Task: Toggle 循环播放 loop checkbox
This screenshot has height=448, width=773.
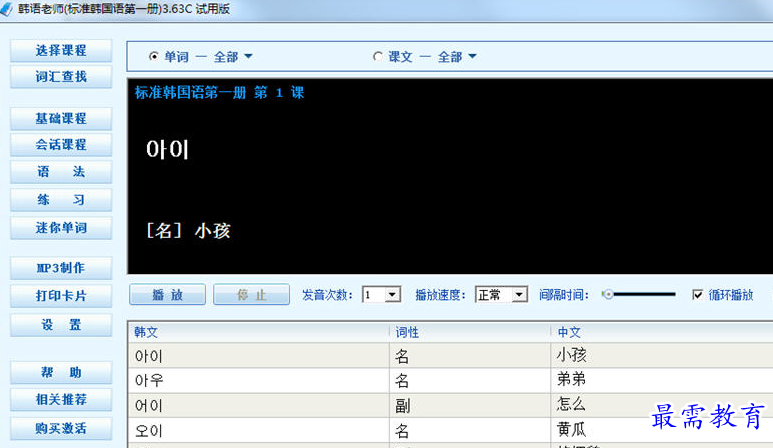Action: (697, 295)
